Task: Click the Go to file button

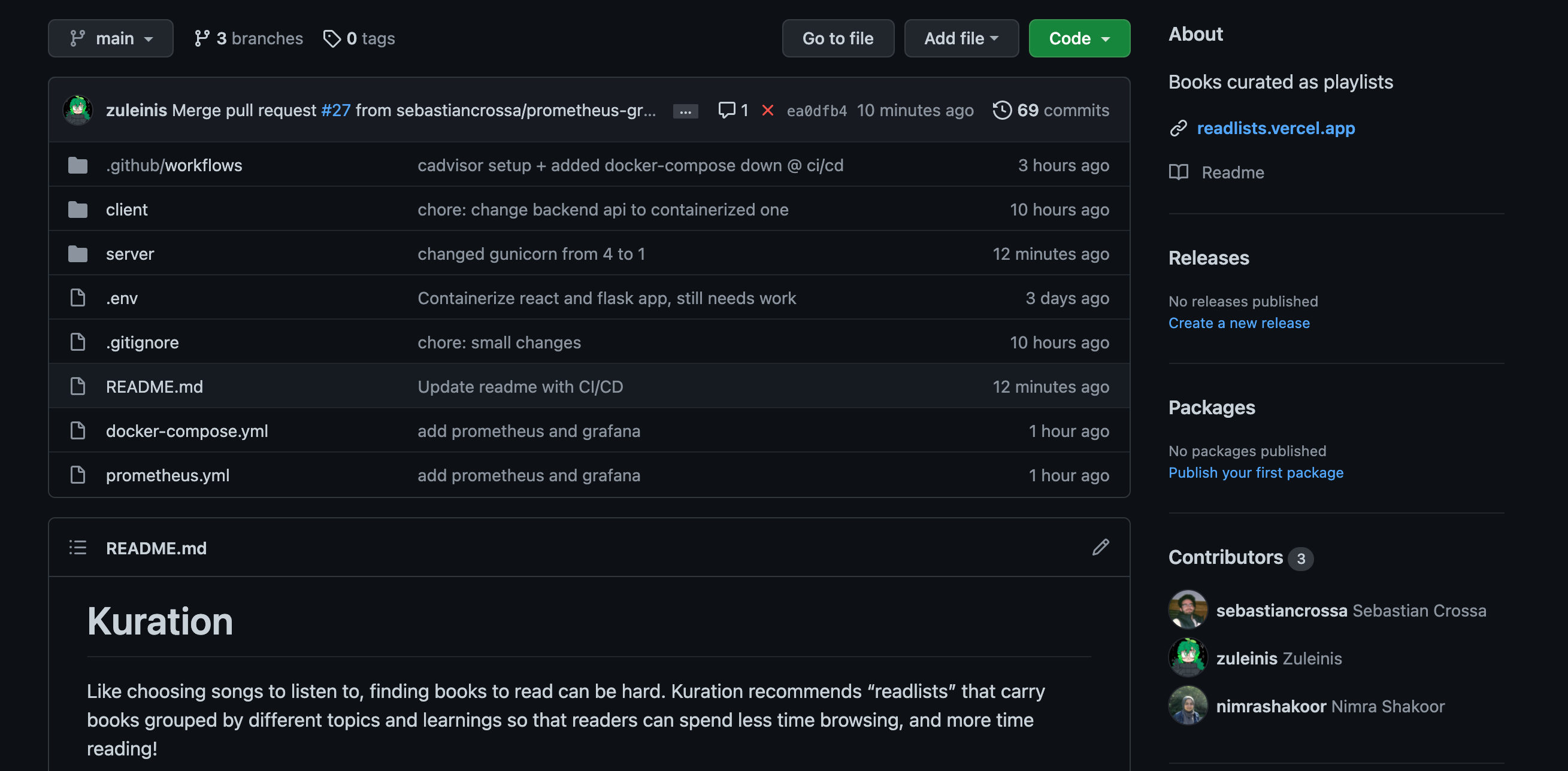Action: pos(837,38)
